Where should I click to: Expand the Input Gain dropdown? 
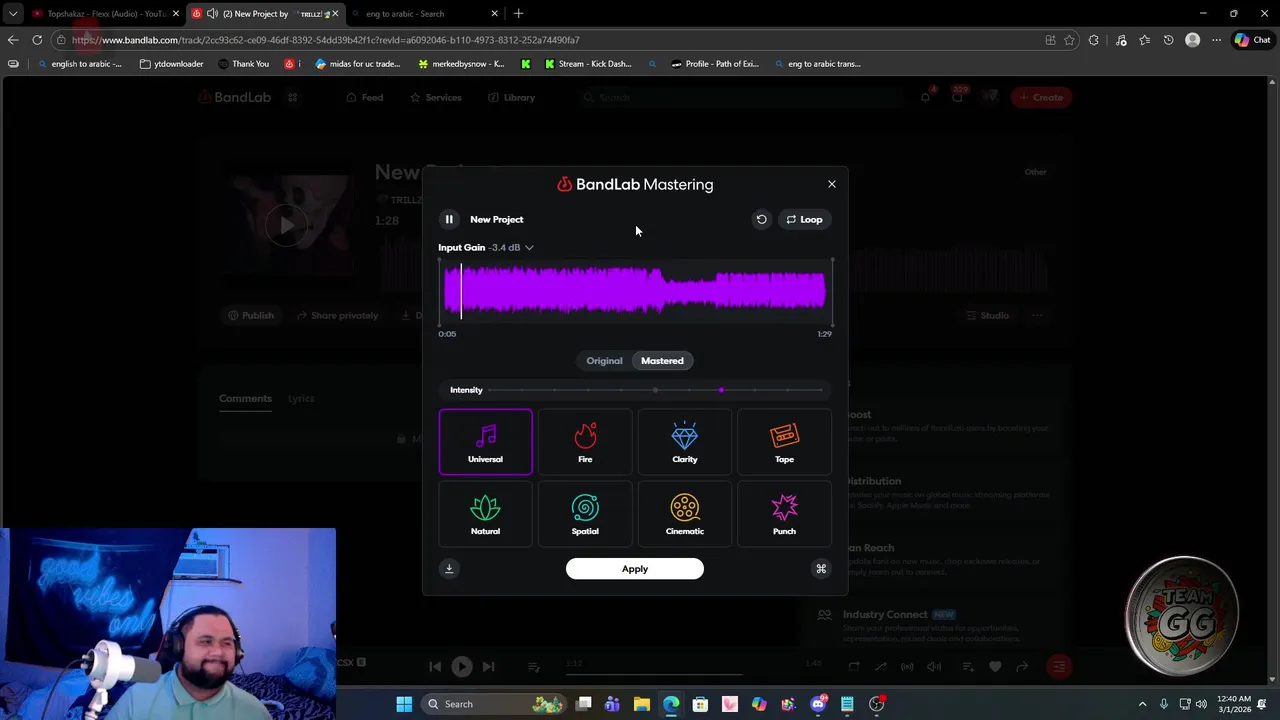(x=529, y=247)
